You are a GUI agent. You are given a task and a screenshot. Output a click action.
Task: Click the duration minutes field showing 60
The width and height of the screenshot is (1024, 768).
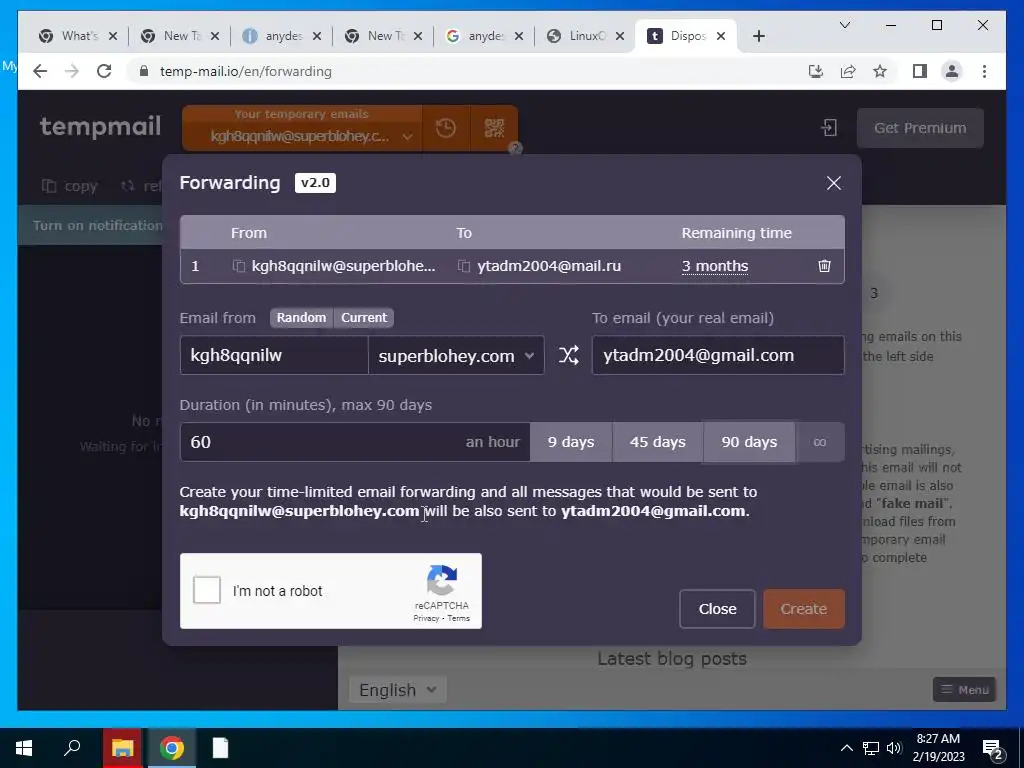pos(355,442)
